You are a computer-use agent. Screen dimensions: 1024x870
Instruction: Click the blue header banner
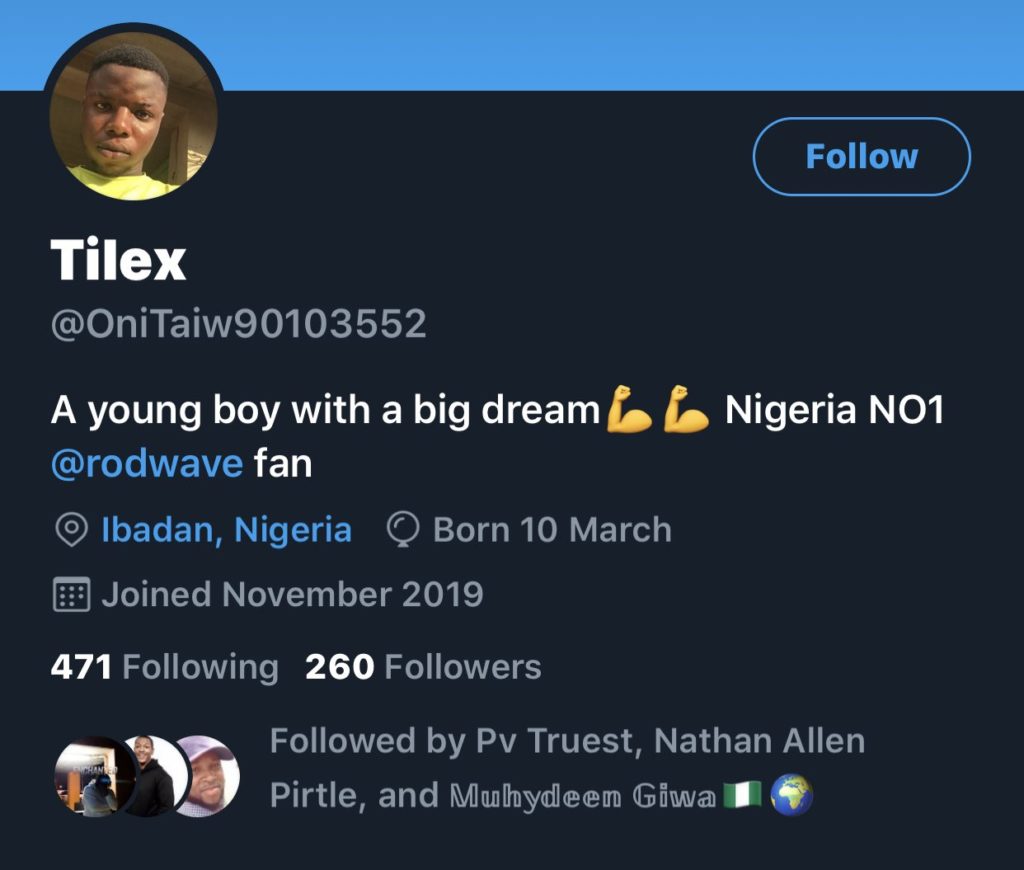(x=600, y=42)
